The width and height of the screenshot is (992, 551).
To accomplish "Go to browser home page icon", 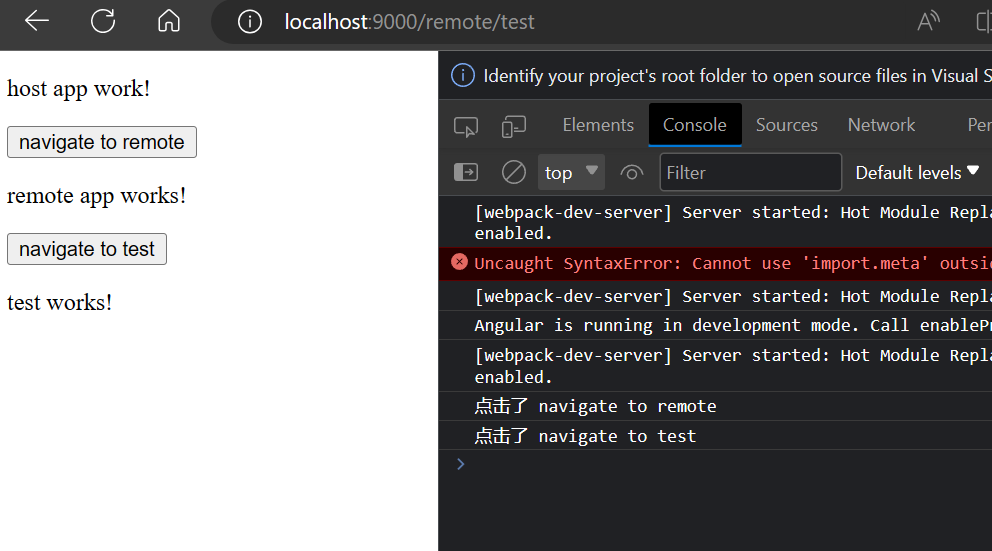I will (169, 21).
